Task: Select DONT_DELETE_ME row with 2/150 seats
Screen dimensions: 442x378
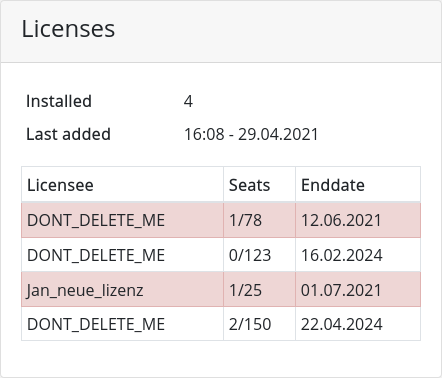Action: pos(221,324)
